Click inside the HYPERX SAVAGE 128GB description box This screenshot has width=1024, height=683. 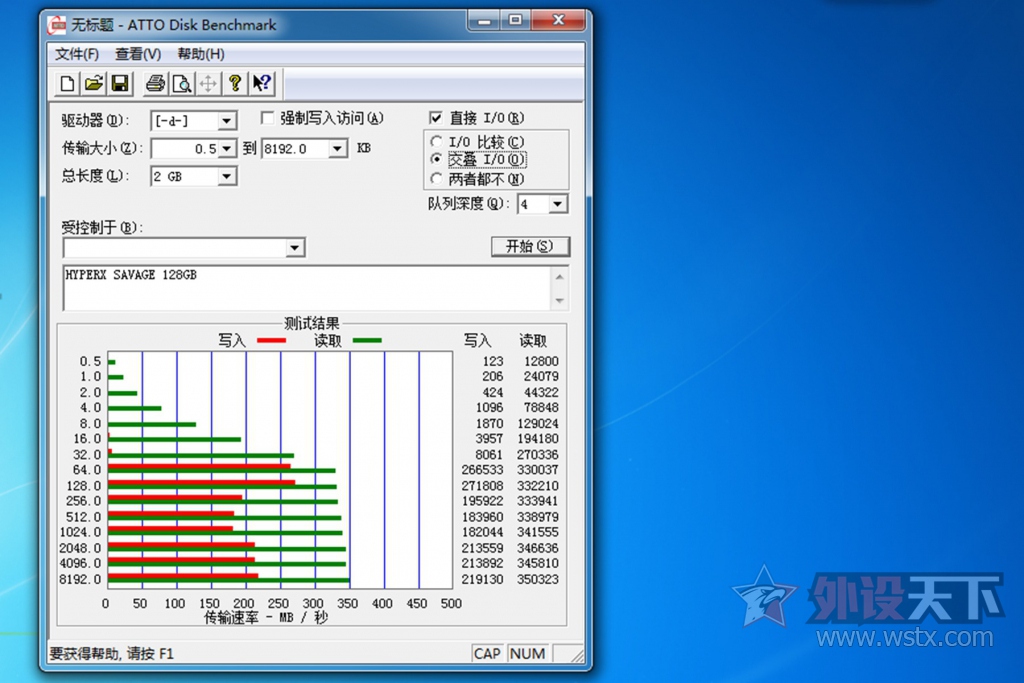pos(308,288)
